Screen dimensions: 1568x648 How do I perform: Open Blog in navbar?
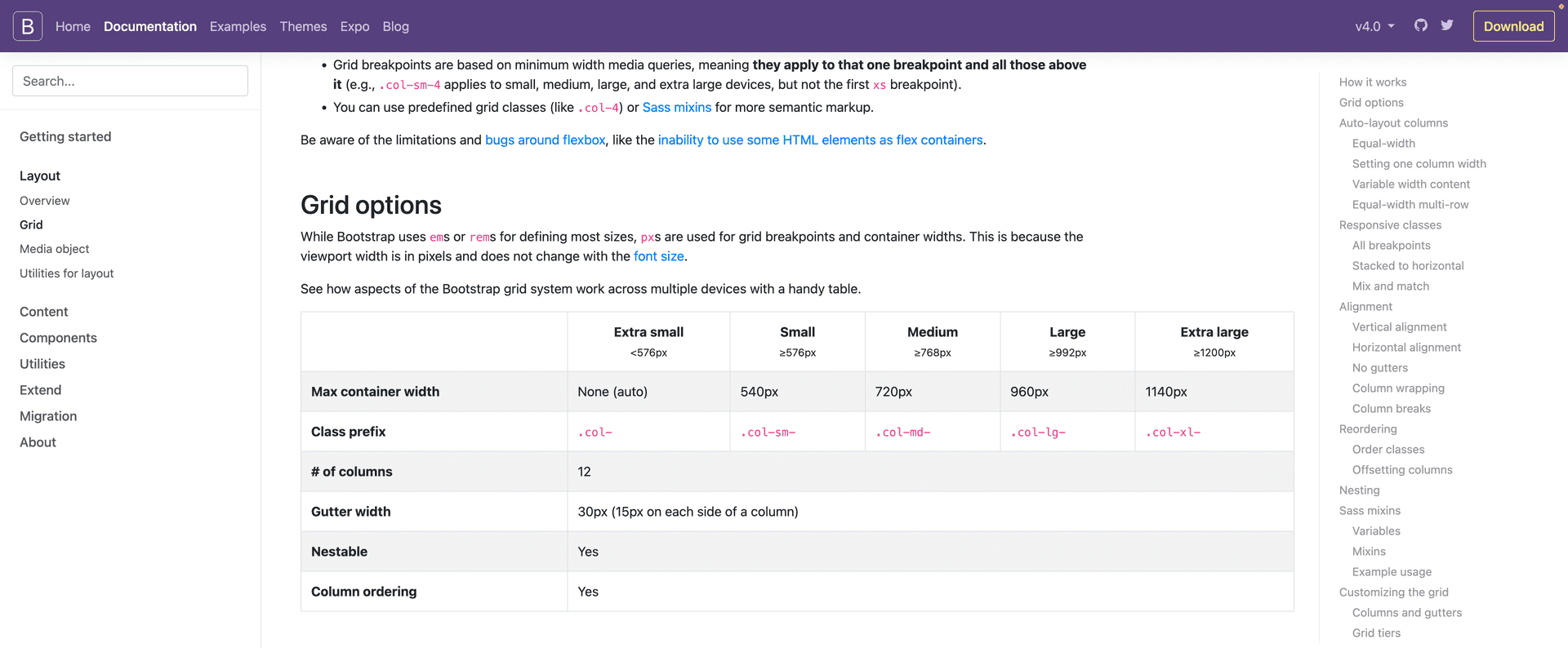coord(395,26)
